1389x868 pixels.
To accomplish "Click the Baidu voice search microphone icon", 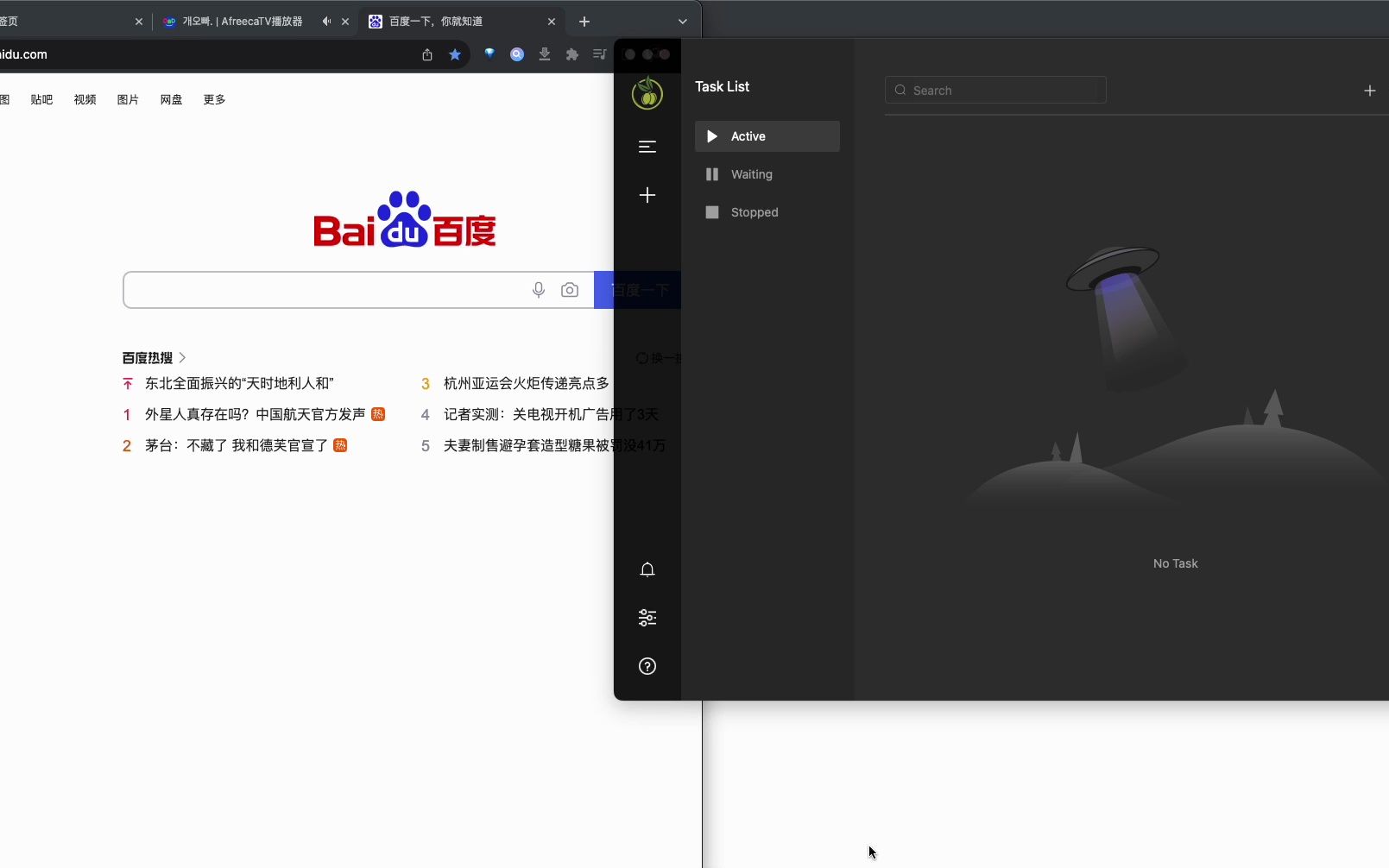I will (539, 290).
